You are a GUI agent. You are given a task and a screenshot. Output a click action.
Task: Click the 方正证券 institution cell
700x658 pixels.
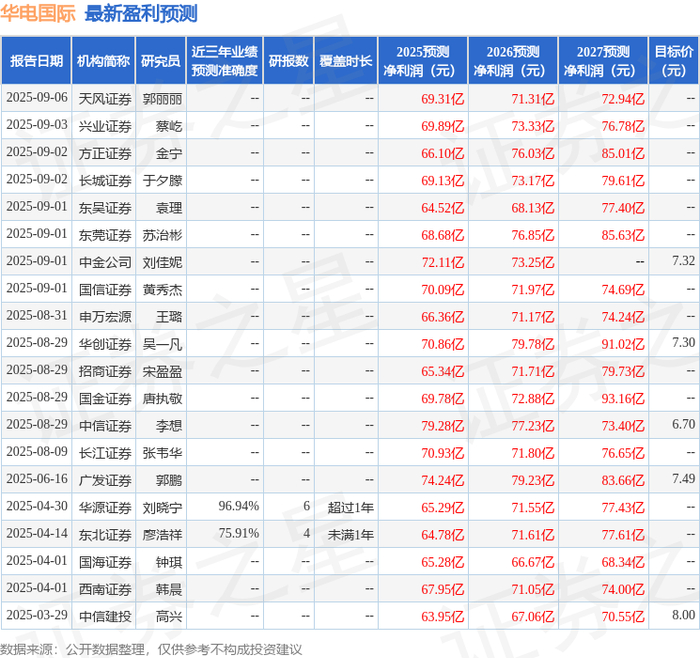point(105,154)
